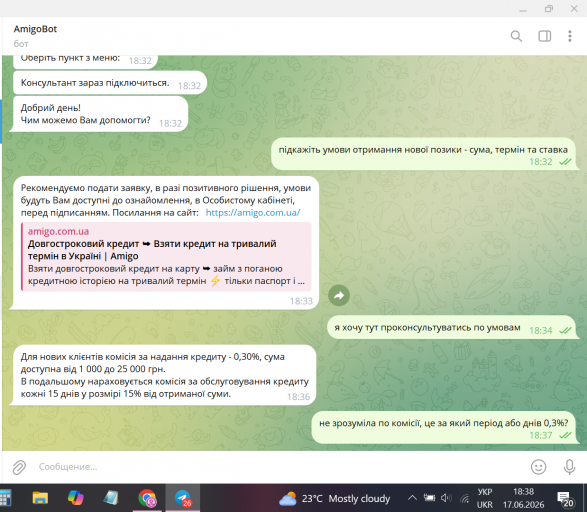Show hidden system tray icons
Image resolution: width=587 pixels, height=512 pixels.
pos(412,498)
